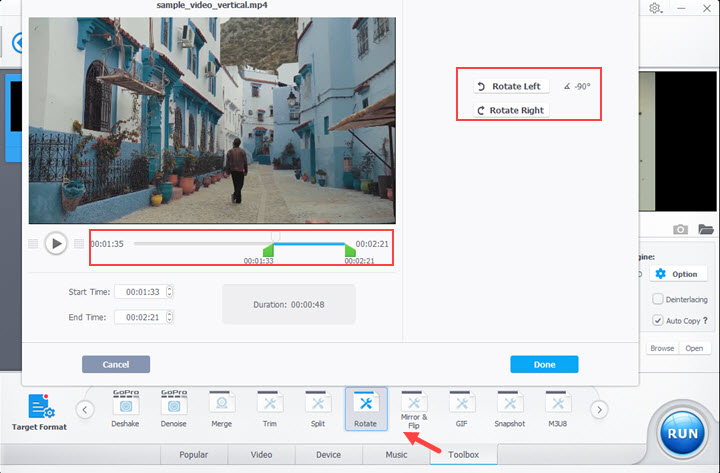720x473 pixels.
Task: Select the Toolbox tab
Action: click(463, 455)
